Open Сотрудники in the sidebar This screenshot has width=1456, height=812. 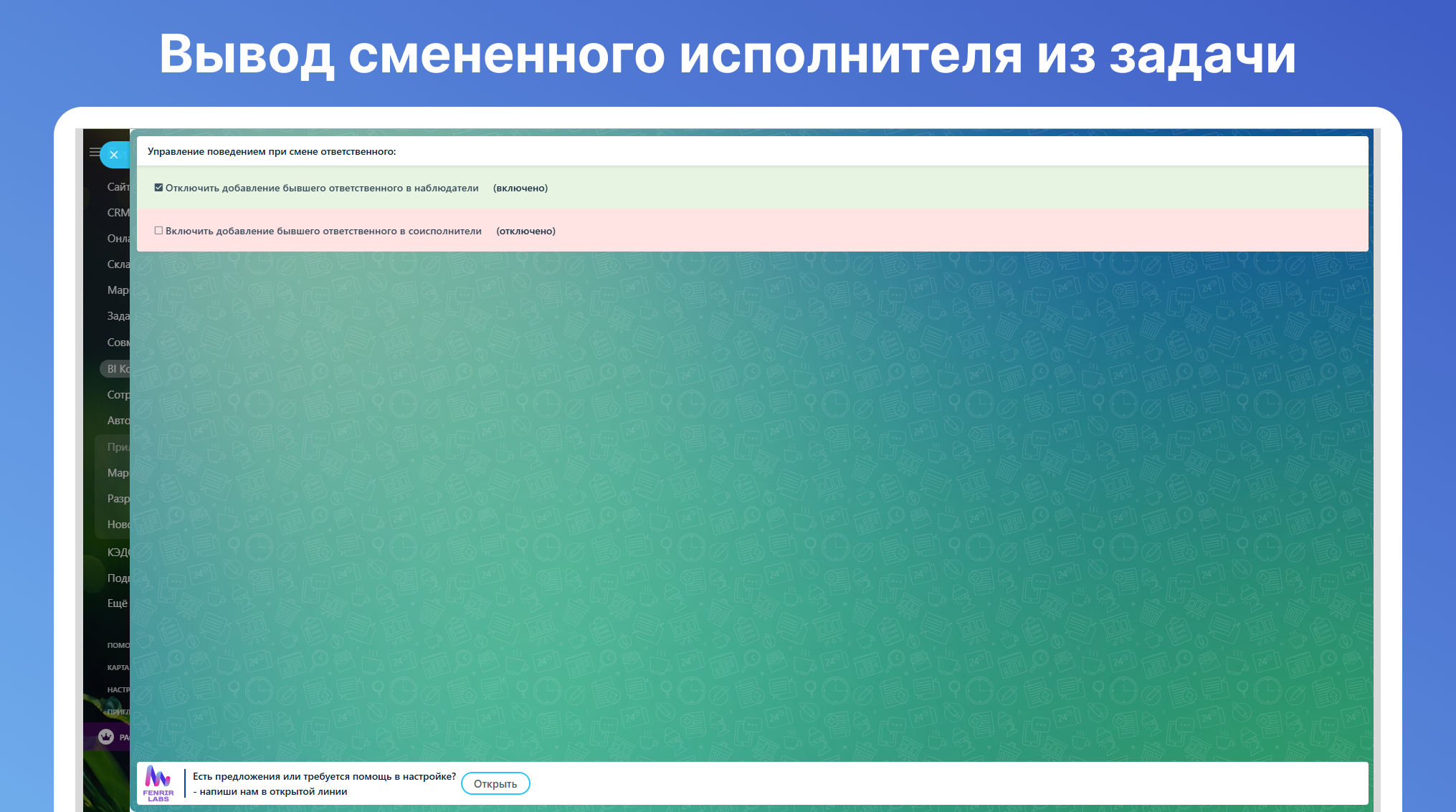(x=118, y=395)
